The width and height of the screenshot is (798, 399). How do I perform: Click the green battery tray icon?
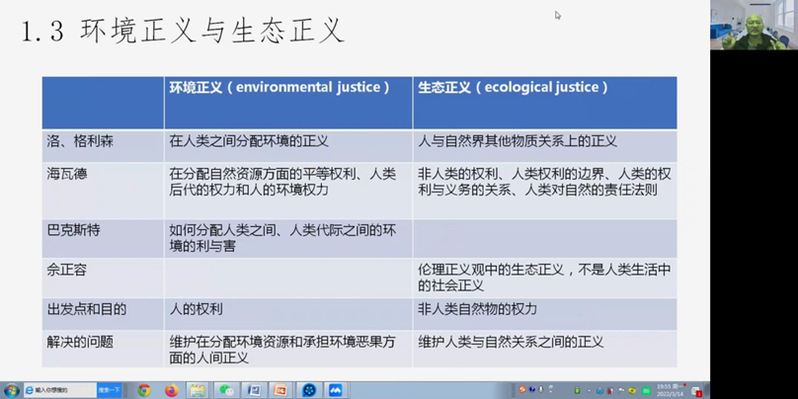[577, 390]
